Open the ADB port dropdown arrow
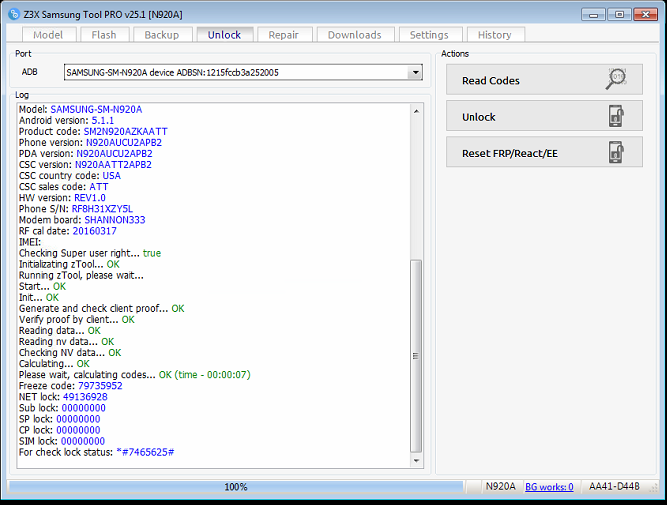Viewport: 667px width, 505px height. [415, 73]
